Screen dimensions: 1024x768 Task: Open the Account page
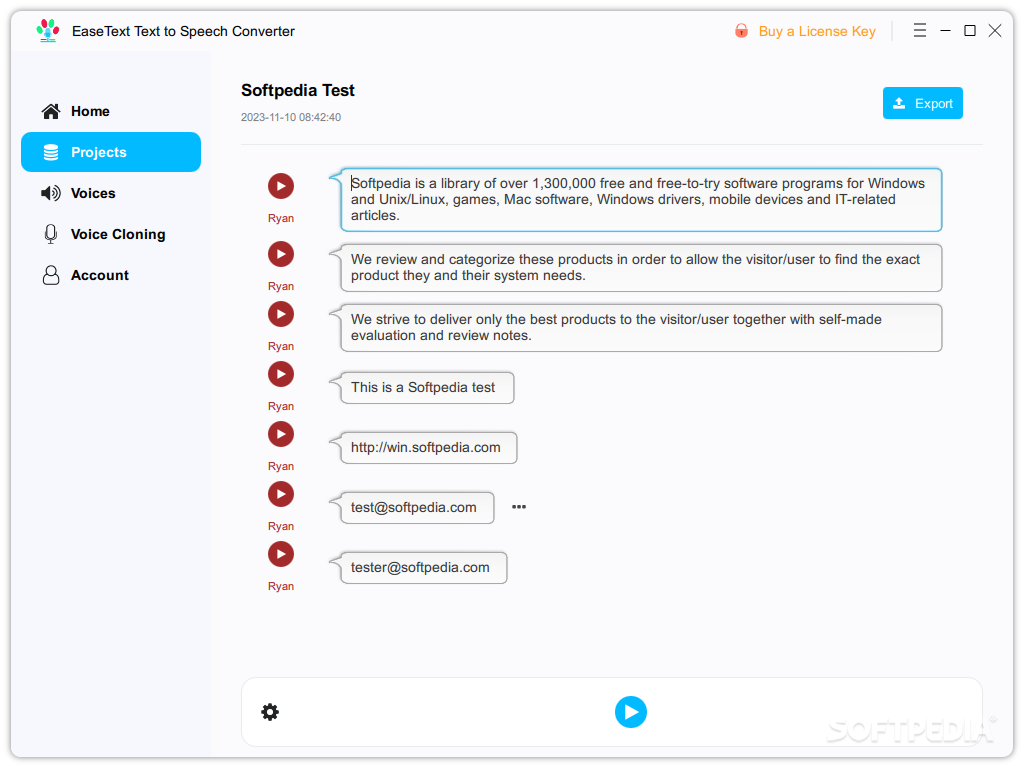point(111,276)
